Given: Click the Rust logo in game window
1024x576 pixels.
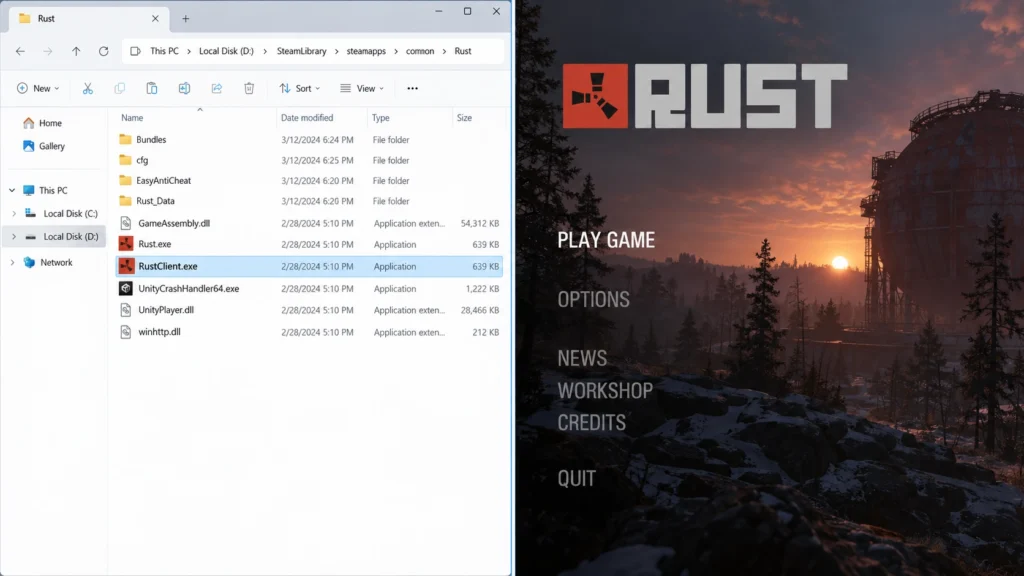Looking at the screenshot, I should pyautogui.click(x=705, y=96).
